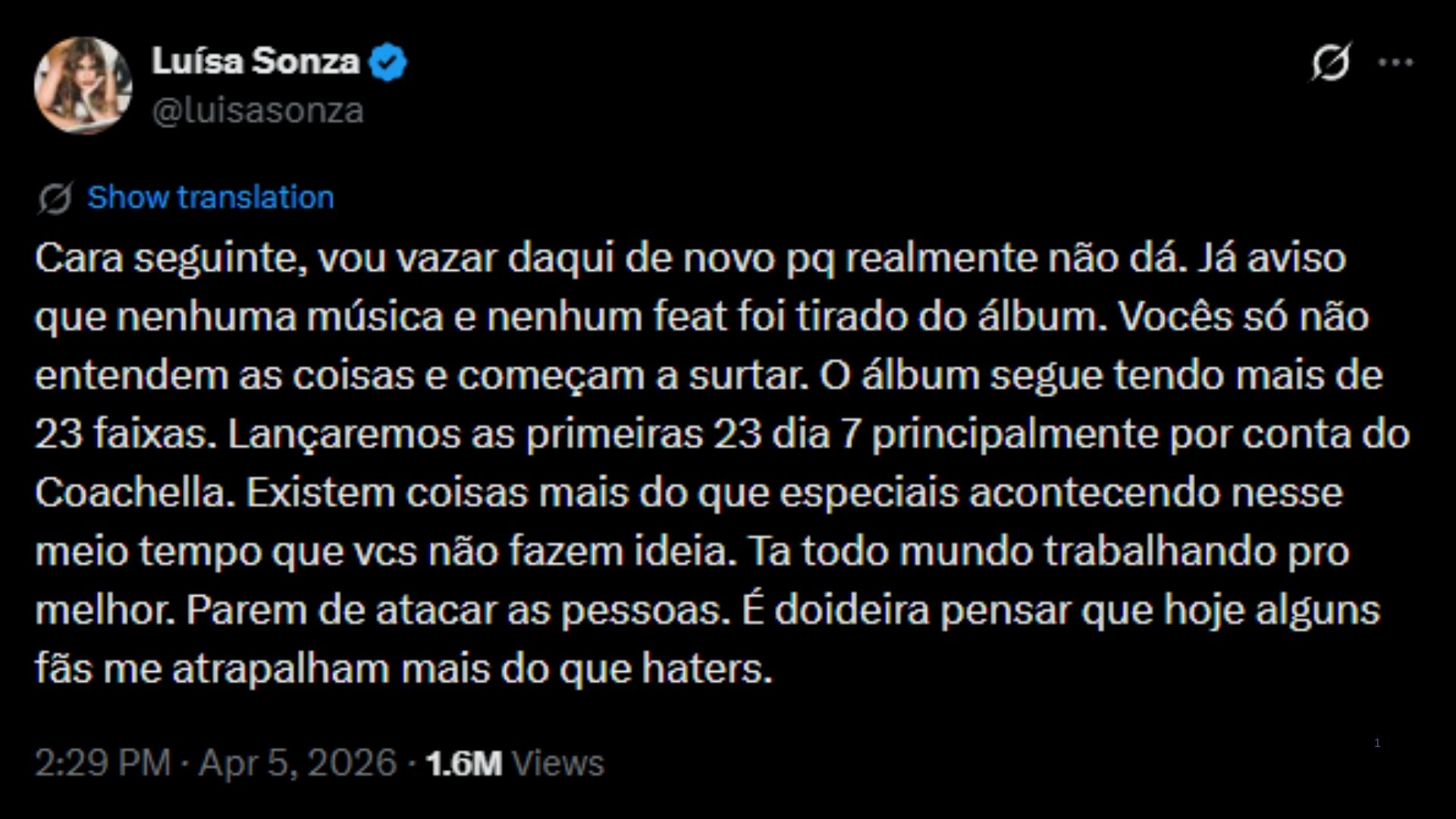Screen dimensions: 1456x819
Task: Click the Apr 5, 2026 date
Action: (297, 763)
